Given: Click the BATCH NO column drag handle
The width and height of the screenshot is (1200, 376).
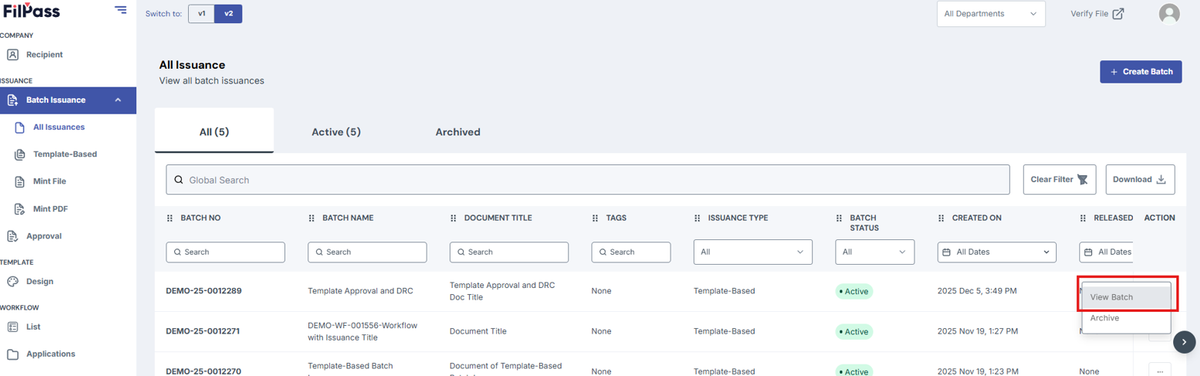Looking at the screenshot, I should pyautogui.click(x=170, y=217).
